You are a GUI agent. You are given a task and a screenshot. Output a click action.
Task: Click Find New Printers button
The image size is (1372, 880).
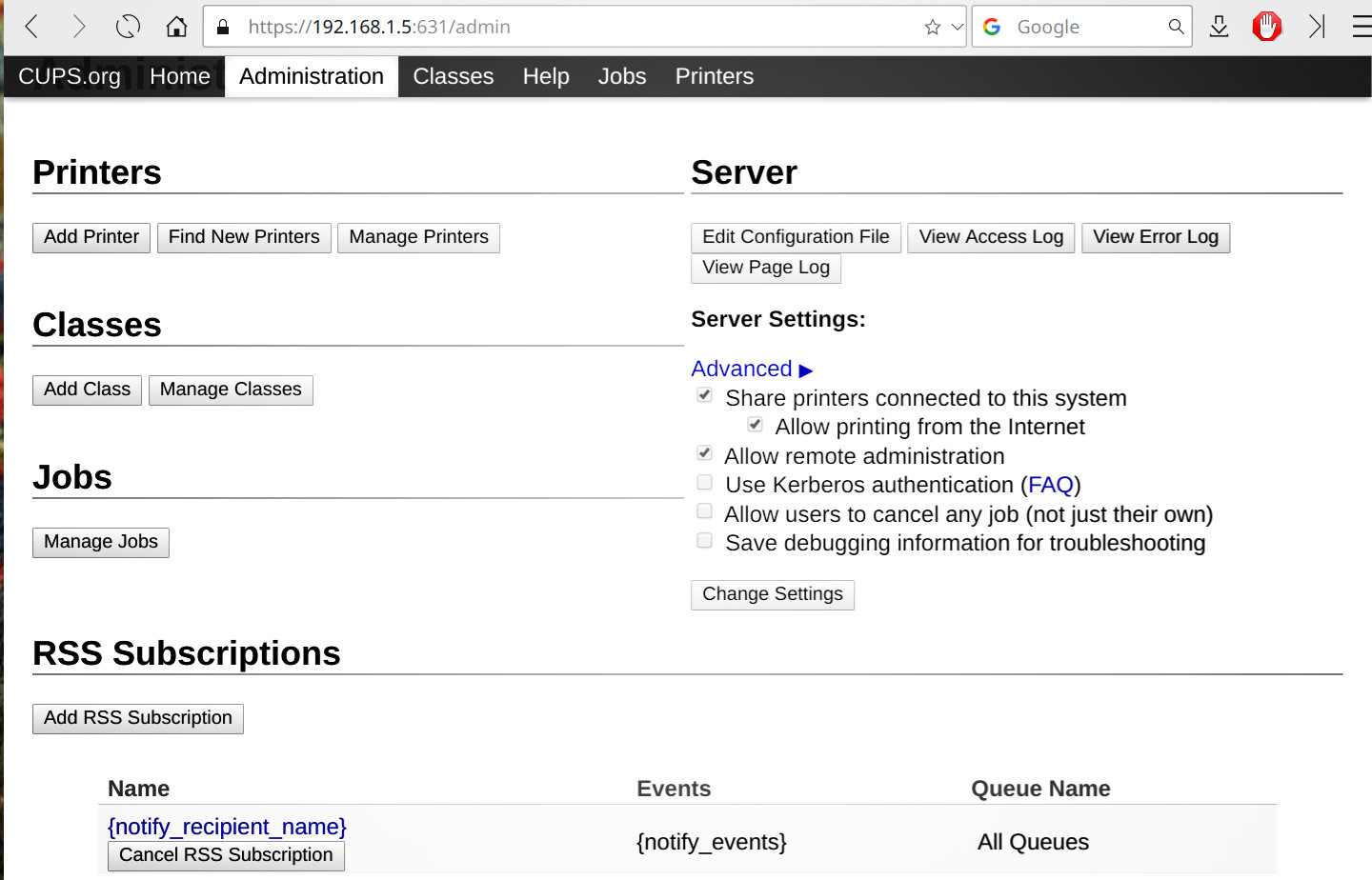[x=244, y=237]
